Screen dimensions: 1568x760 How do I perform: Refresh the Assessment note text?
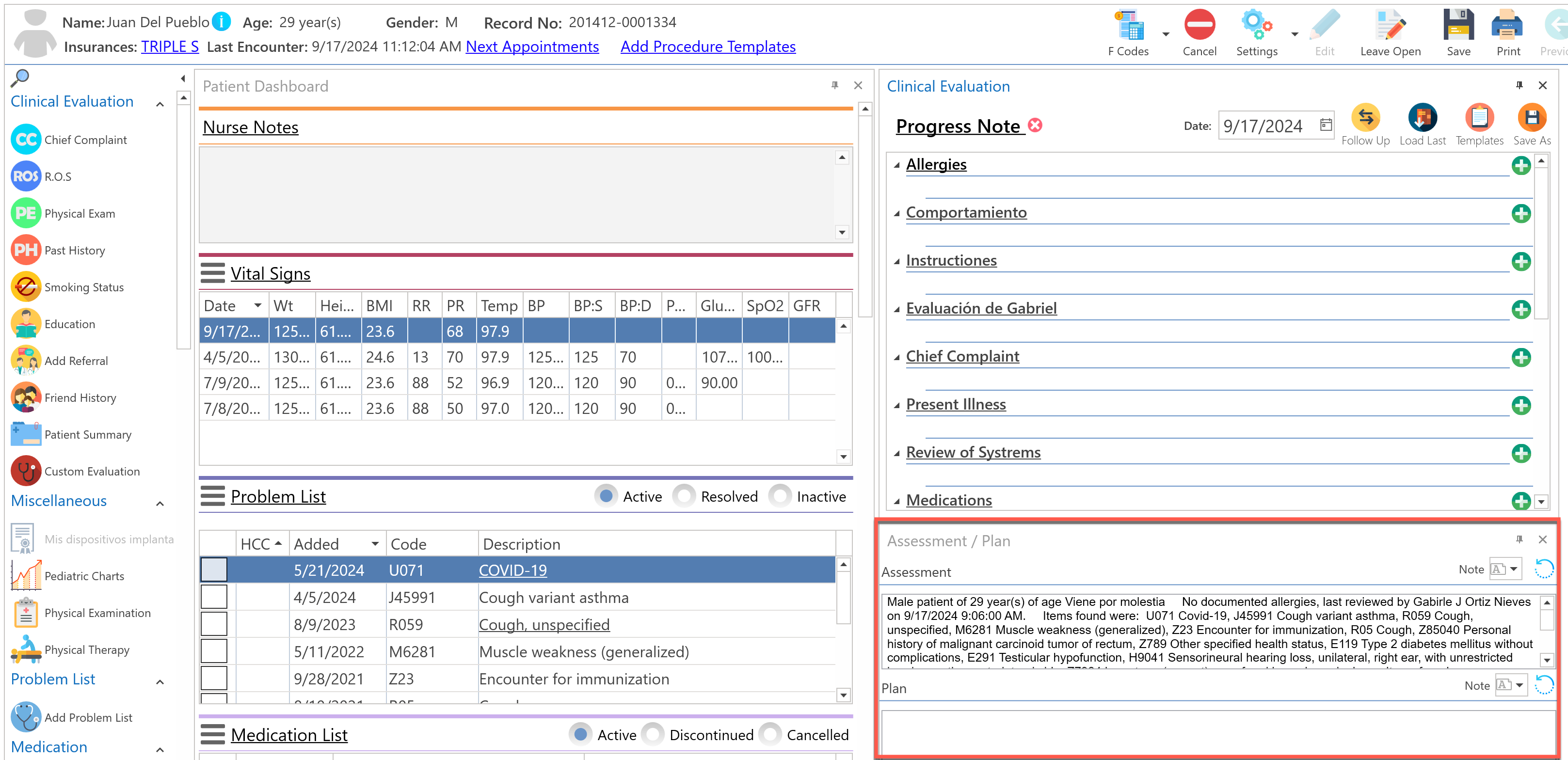point(1544,570)
